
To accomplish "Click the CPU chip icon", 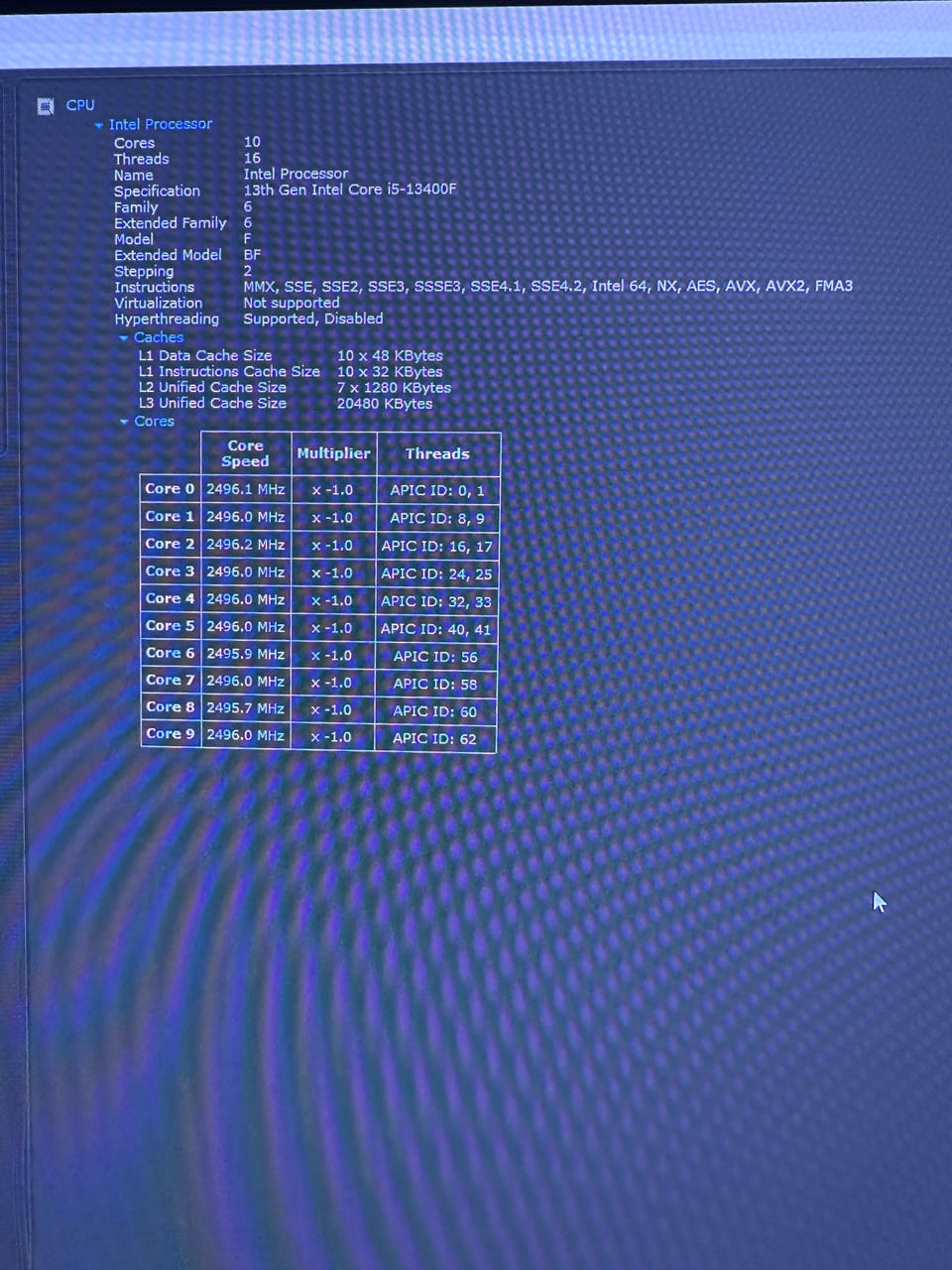I will [46, 106].
